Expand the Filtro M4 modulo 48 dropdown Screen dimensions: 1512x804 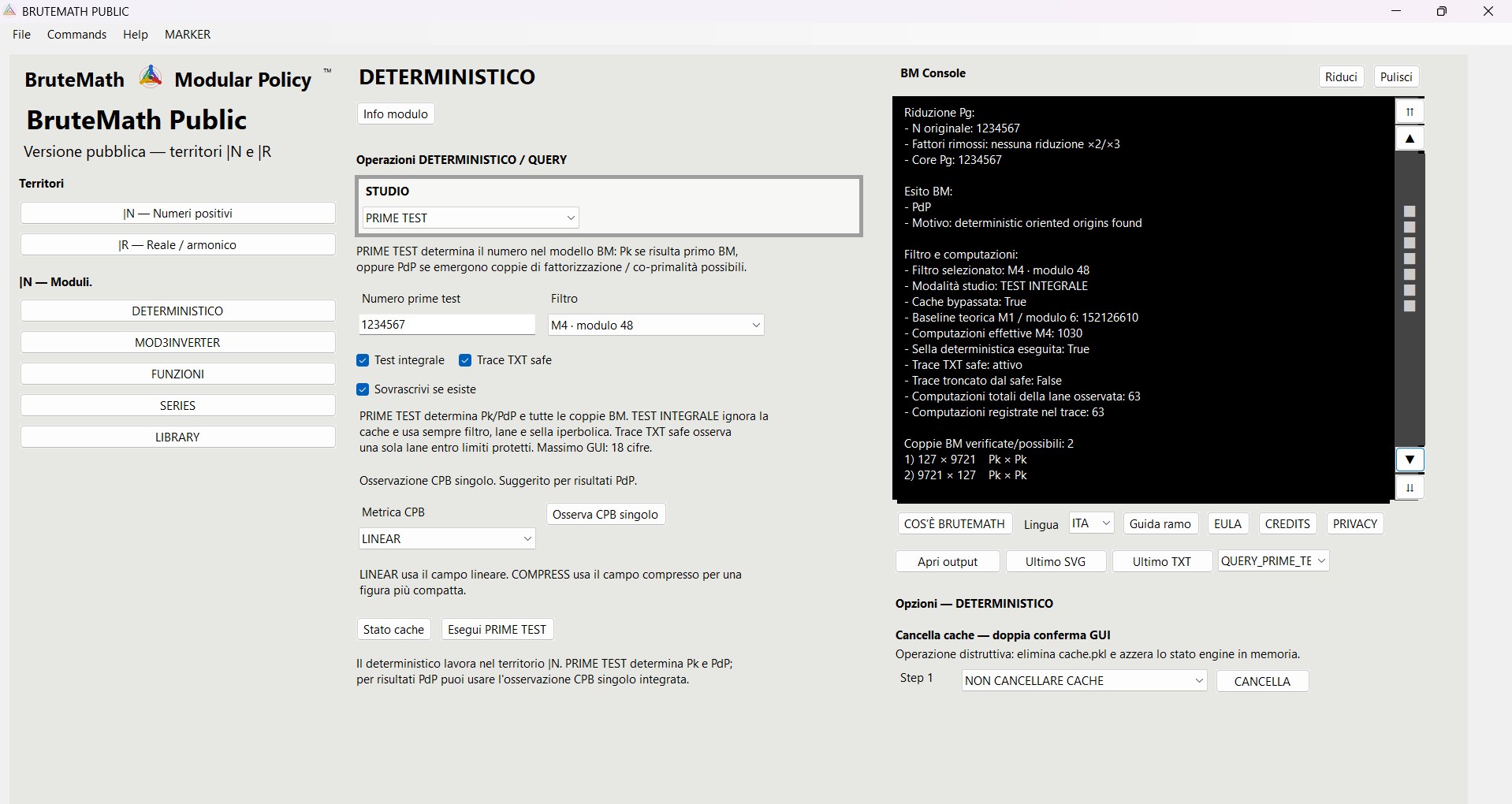656,325
